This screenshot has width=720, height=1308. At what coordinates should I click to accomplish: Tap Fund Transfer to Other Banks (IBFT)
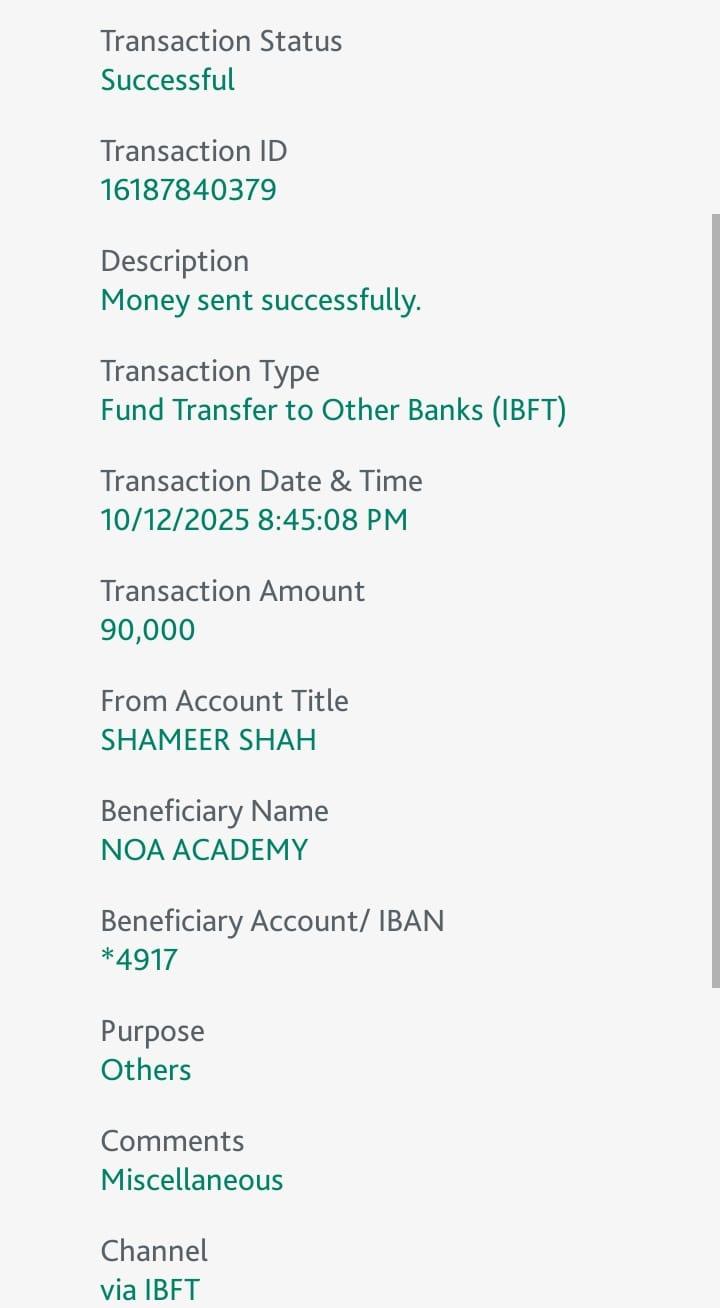point(333,410)
